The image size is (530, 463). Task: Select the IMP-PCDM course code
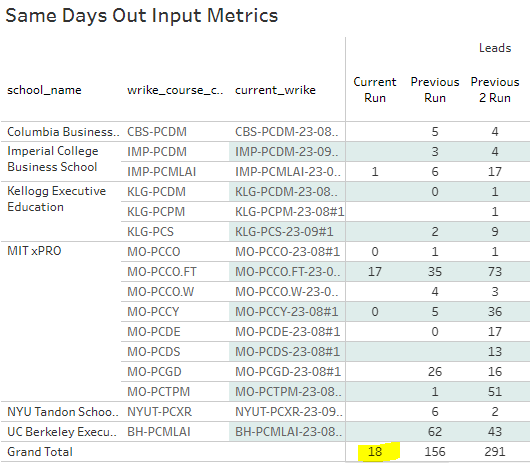point(157,151)
